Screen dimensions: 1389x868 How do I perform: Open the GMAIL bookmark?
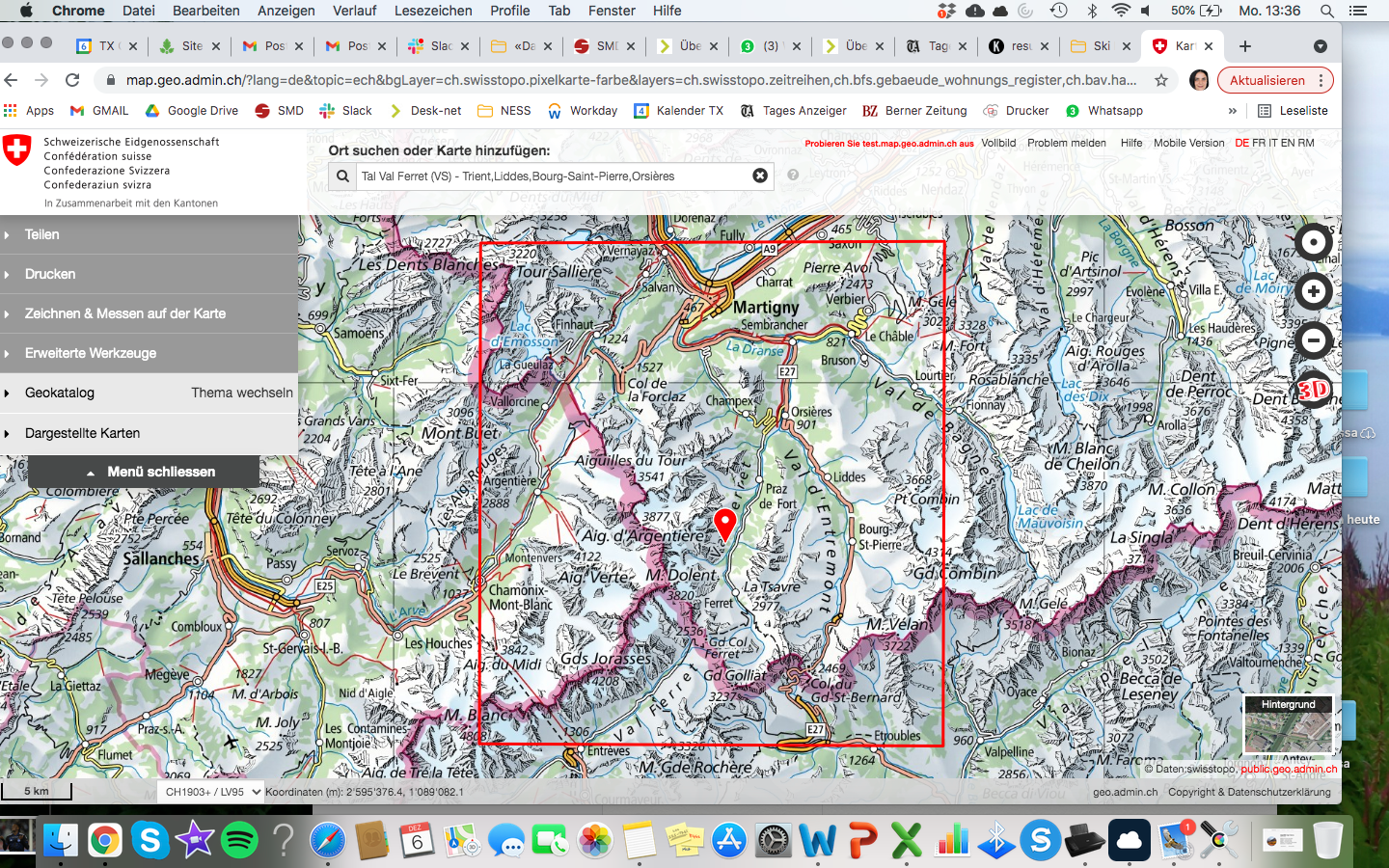(100, 111)
